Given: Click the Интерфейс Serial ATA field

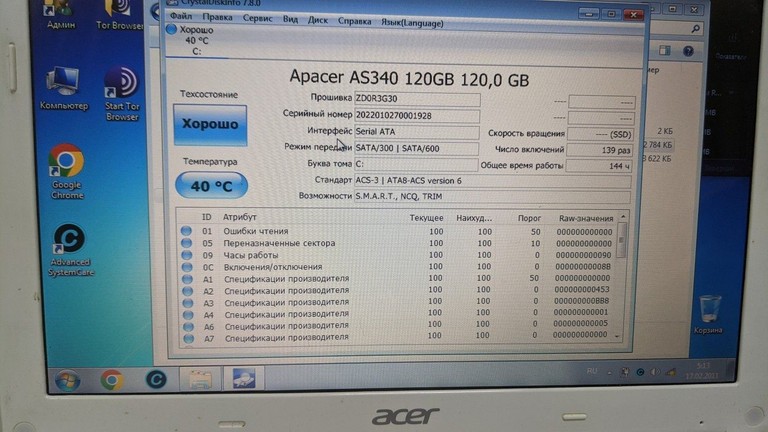Looking at the screenshot, I should [416, 132].
